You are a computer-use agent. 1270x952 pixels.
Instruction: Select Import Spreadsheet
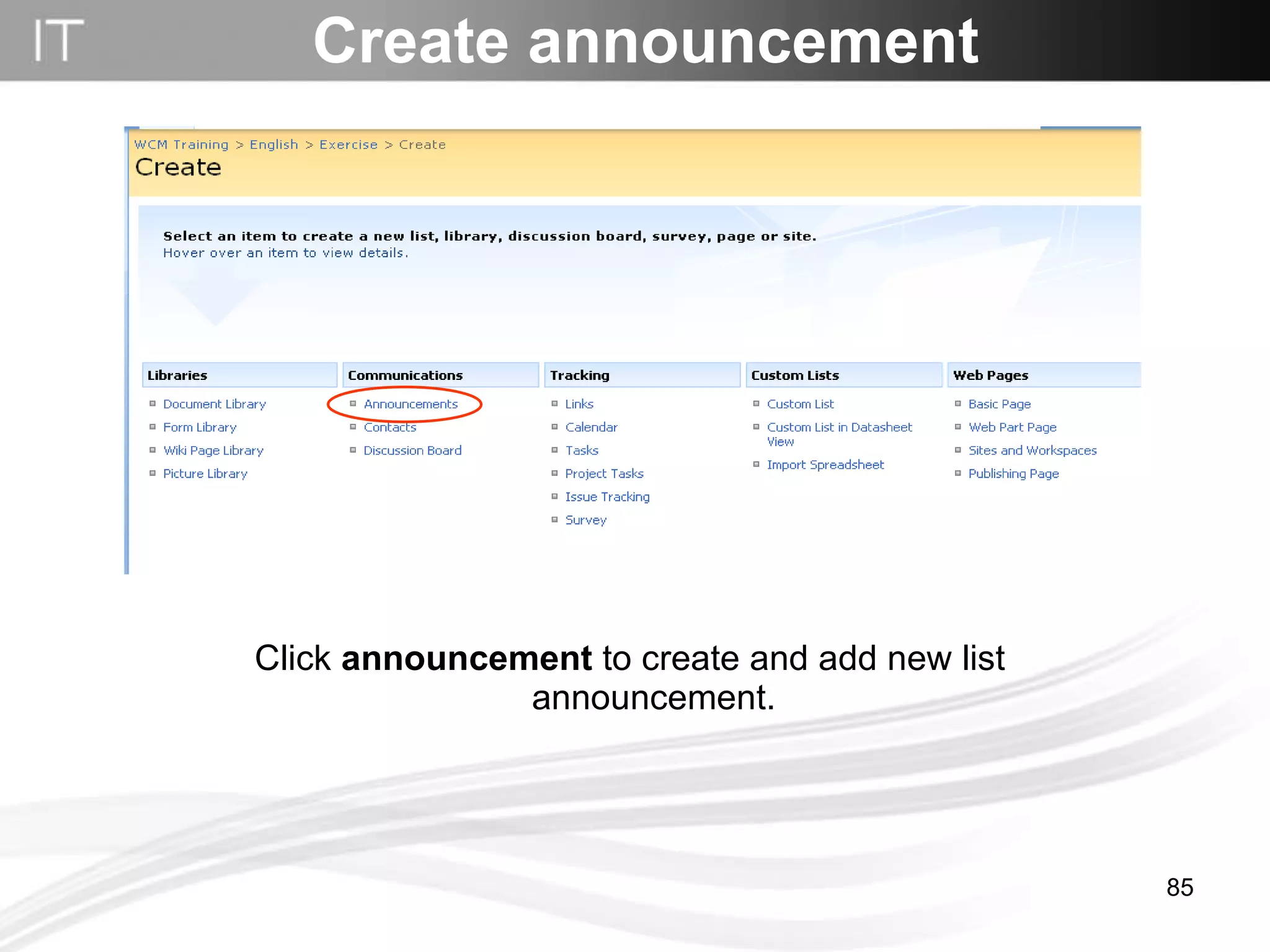825,465
